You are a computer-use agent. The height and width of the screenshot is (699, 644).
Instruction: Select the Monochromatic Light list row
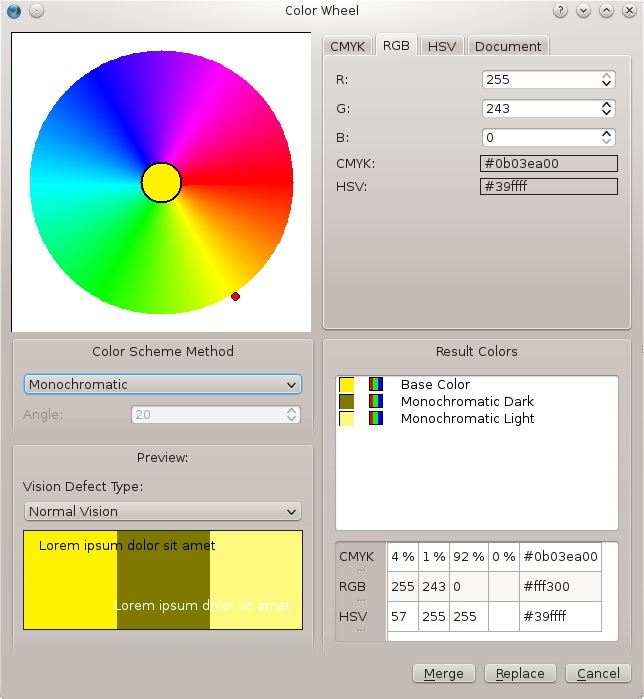pyautogui.click(x=476, y=418)
